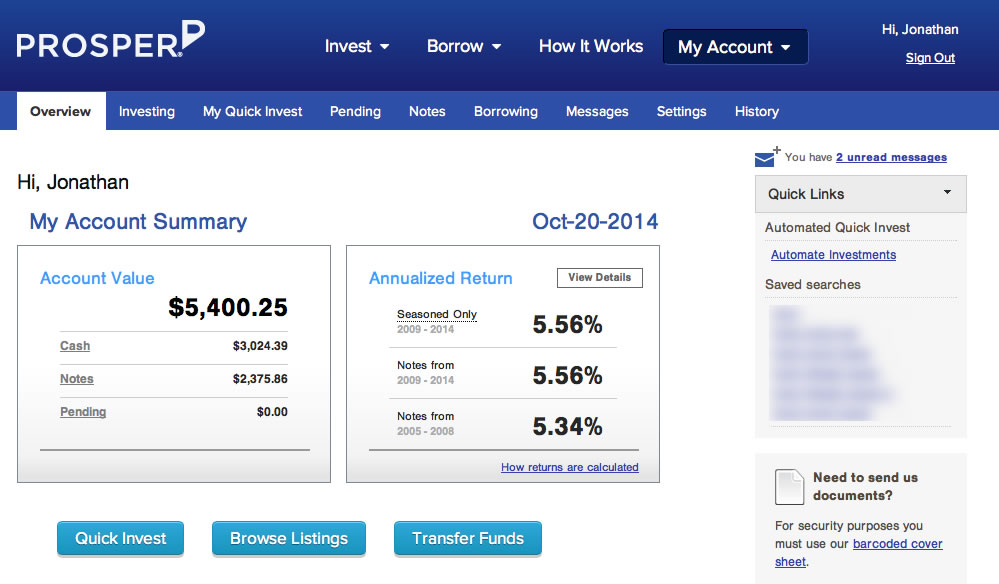Image resolution: width=999 pixels, height=584 pixels.
Task: Select the Overview tab
Action: [61, 111]
